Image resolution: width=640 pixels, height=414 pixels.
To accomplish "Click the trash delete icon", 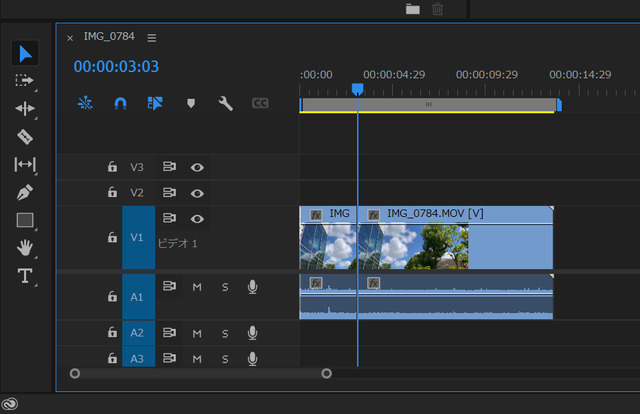I will [438, 9].
